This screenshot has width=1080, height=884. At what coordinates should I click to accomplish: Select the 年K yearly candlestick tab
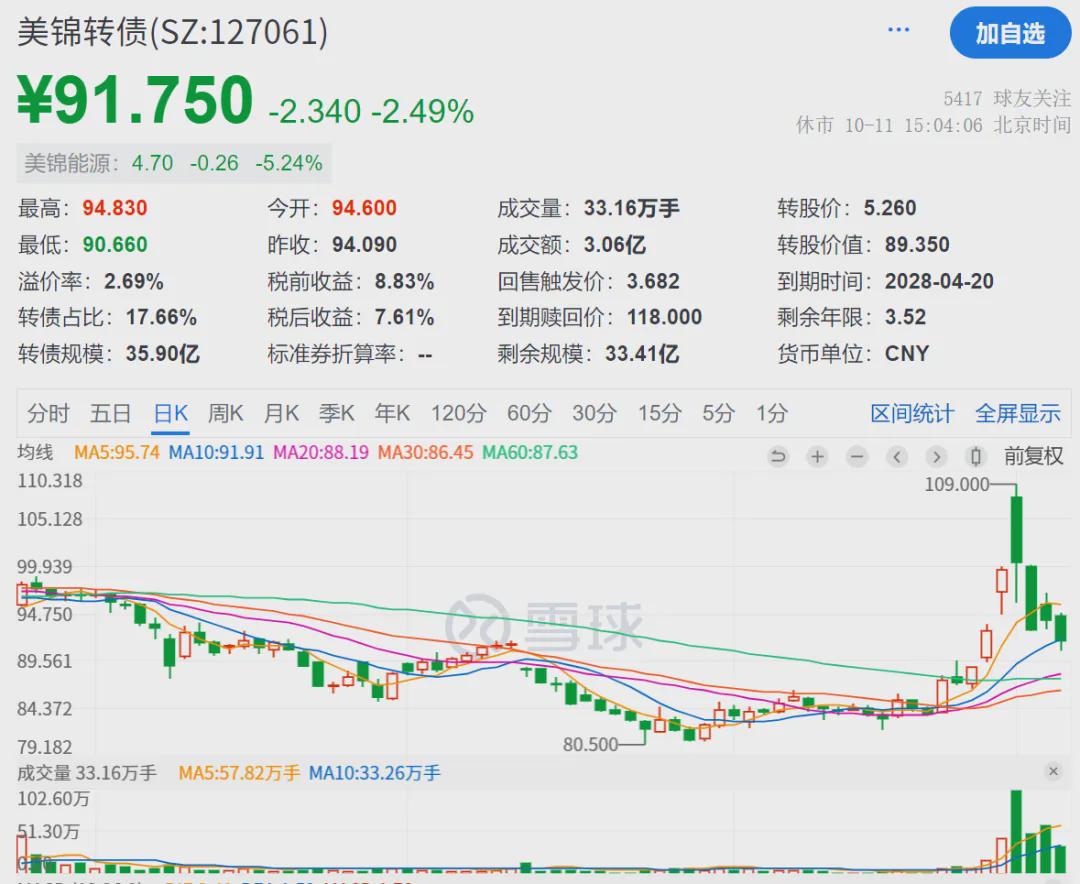click(393, 413)
